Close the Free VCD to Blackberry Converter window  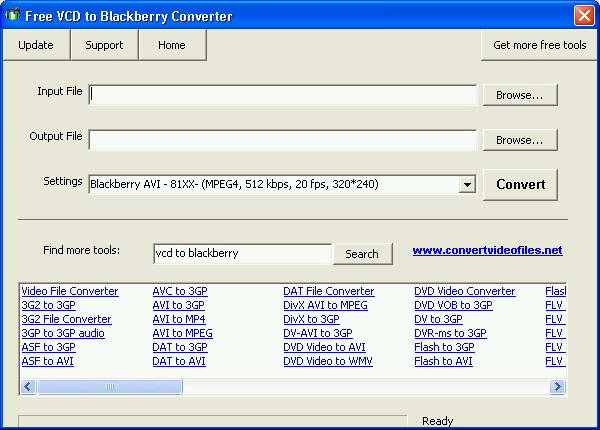coord(584,16)
